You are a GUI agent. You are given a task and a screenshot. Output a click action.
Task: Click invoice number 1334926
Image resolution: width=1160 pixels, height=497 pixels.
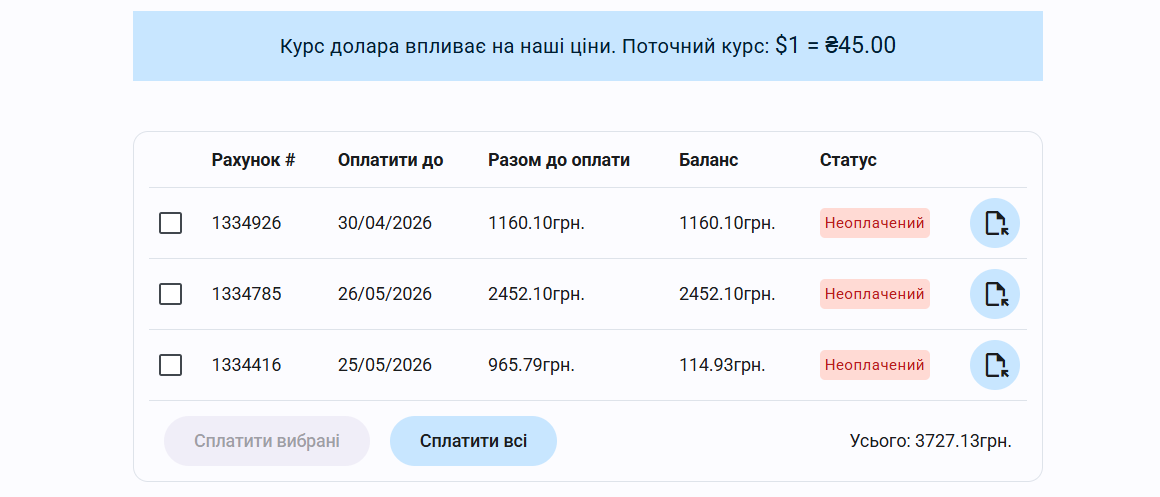(x=246, y=223)
